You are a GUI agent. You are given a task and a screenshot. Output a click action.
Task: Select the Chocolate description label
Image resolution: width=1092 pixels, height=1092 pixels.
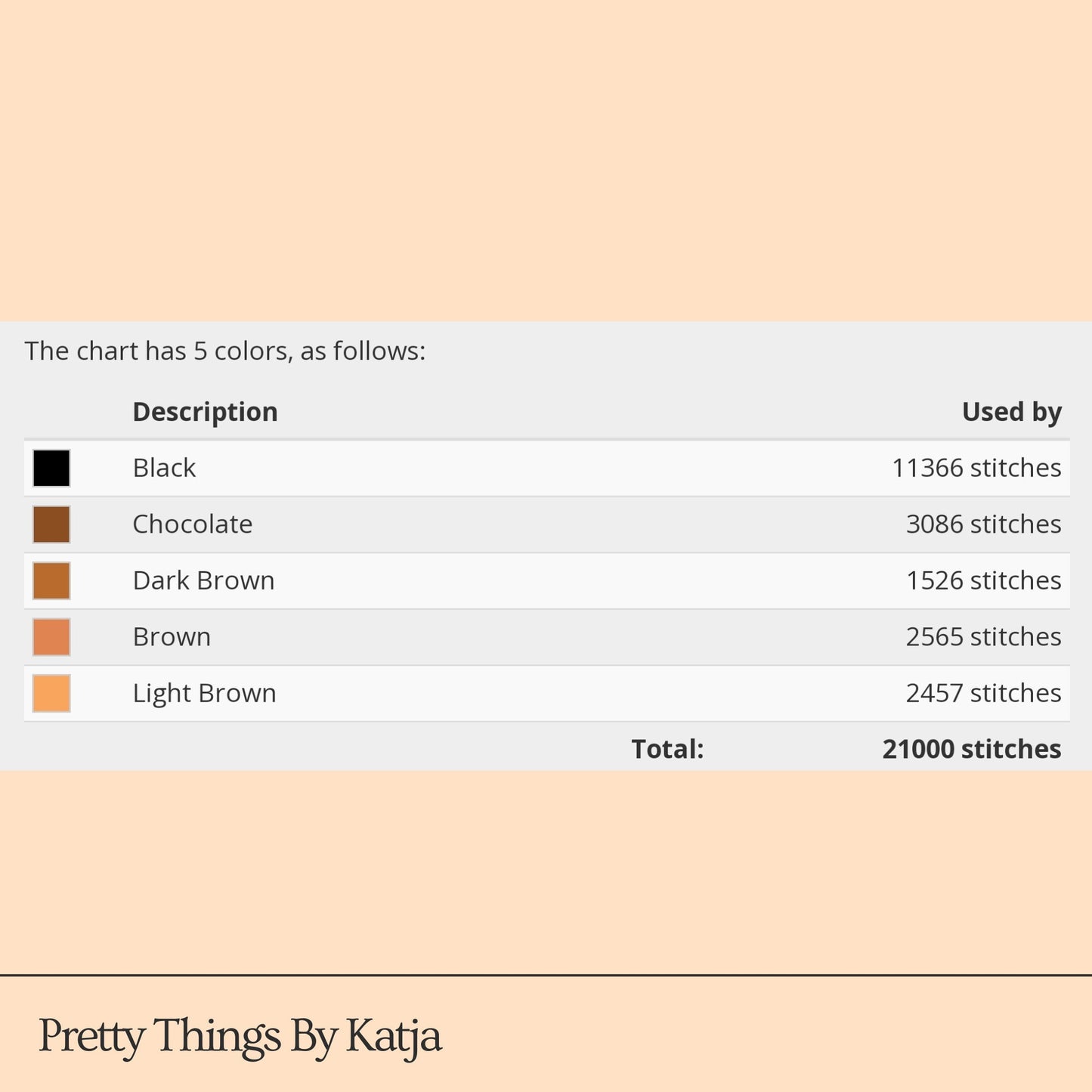(193, 524)
